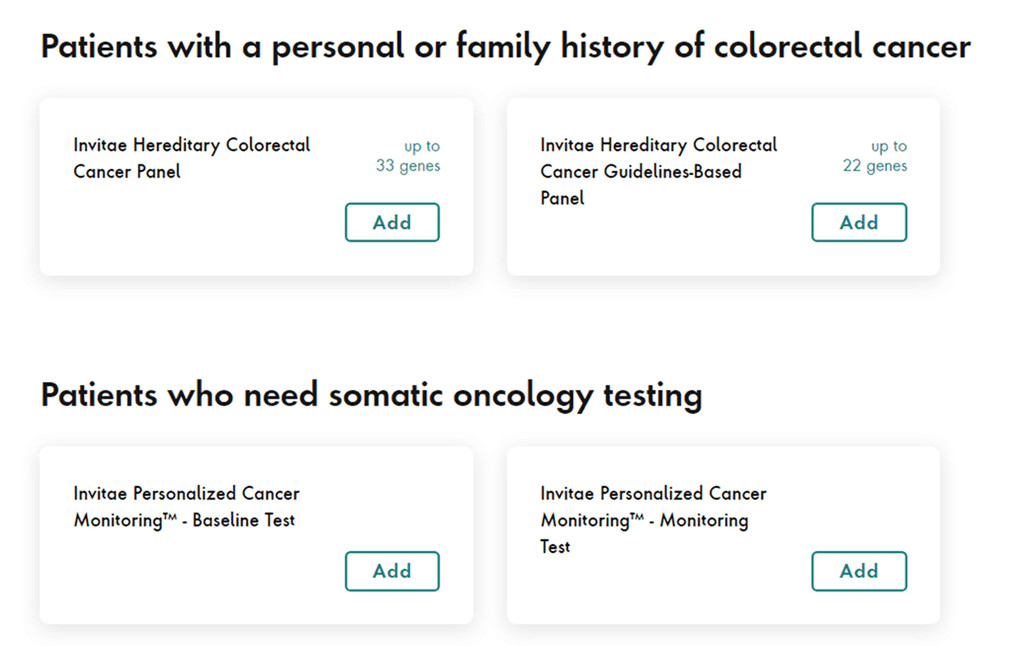Select the Guidelines-Based Panel card
The image size is (1024, 646).
point(723,185)
